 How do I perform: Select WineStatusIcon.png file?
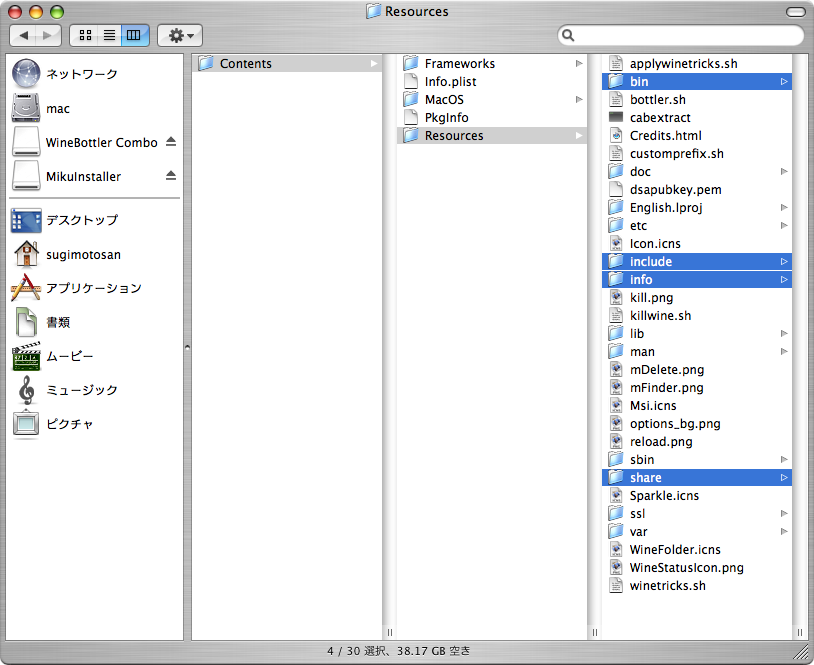[697, 567]
